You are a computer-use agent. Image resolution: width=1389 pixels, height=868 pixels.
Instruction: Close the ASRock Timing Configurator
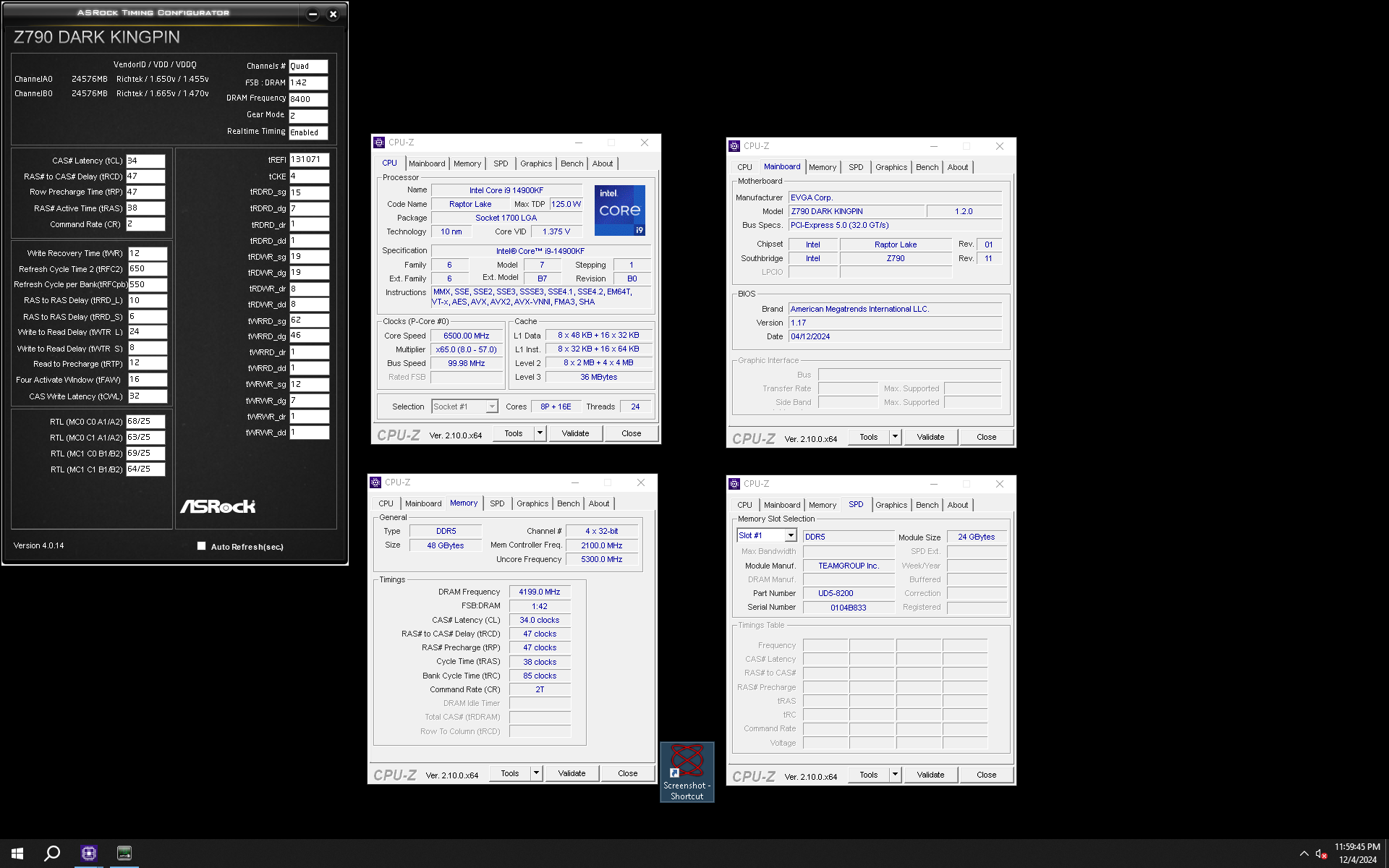click(x=333, y=14)
